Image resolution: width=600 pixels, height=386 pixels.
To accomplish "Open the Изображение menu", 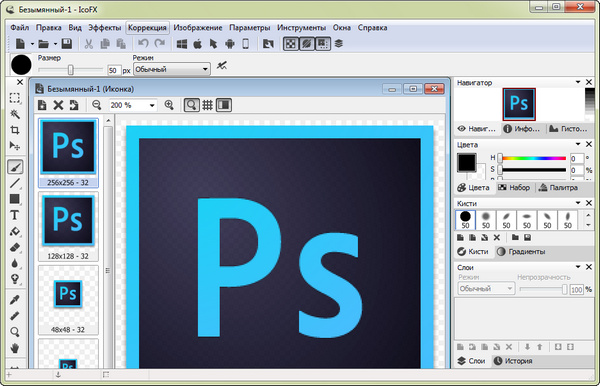I will tap(198, 28).
